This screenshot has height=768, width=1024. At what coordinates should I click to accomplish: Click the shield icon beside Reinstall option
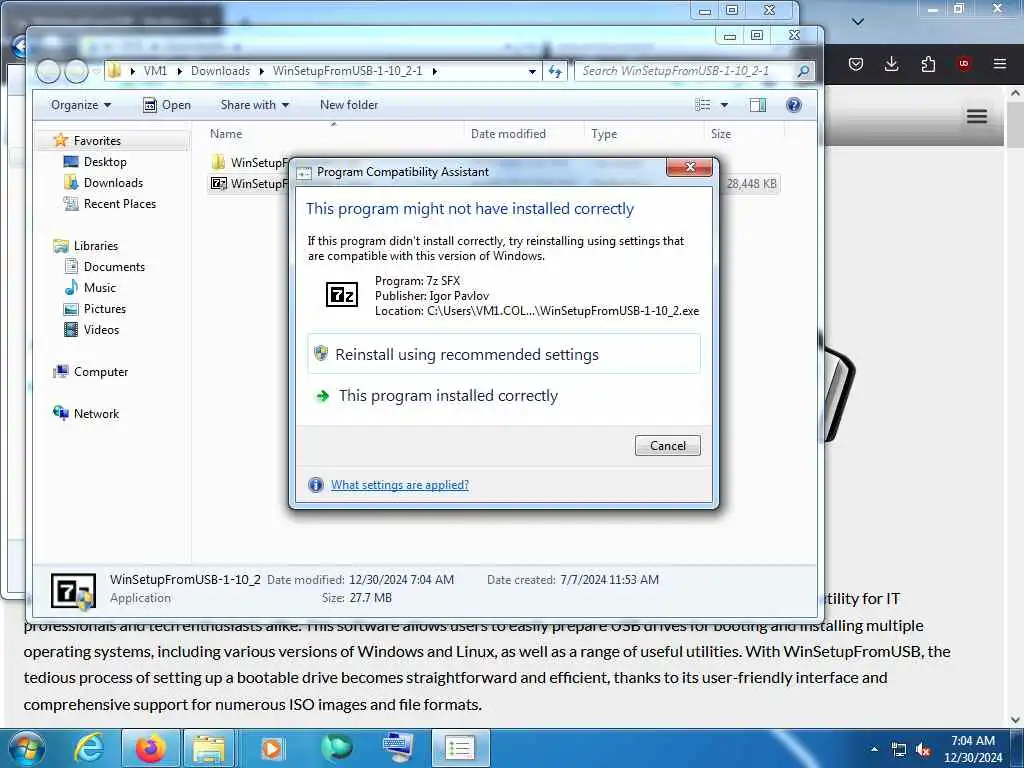pyautogui.click(x=321, y=353)
